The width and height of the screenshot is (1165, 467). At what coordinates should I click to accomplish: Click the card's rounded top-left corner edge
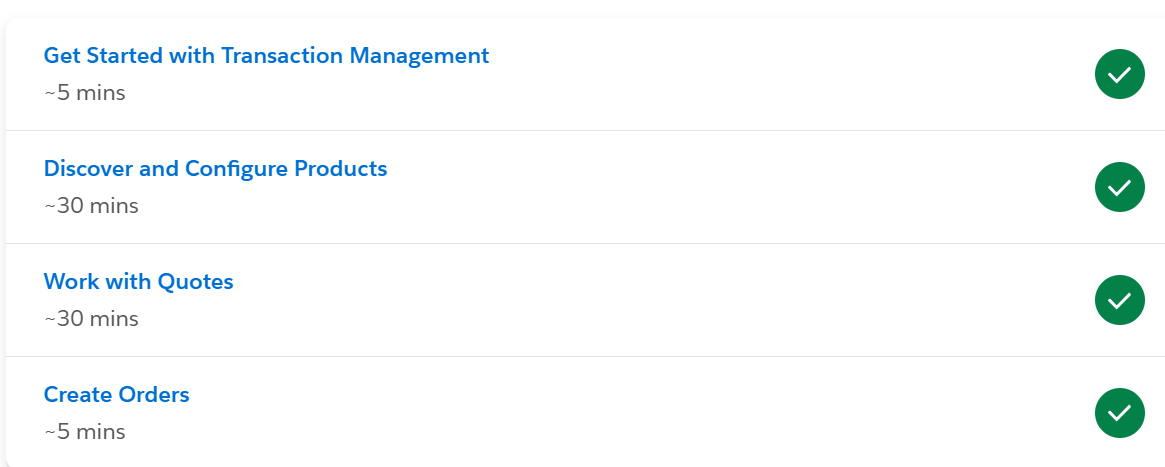(x=10, y=22)
